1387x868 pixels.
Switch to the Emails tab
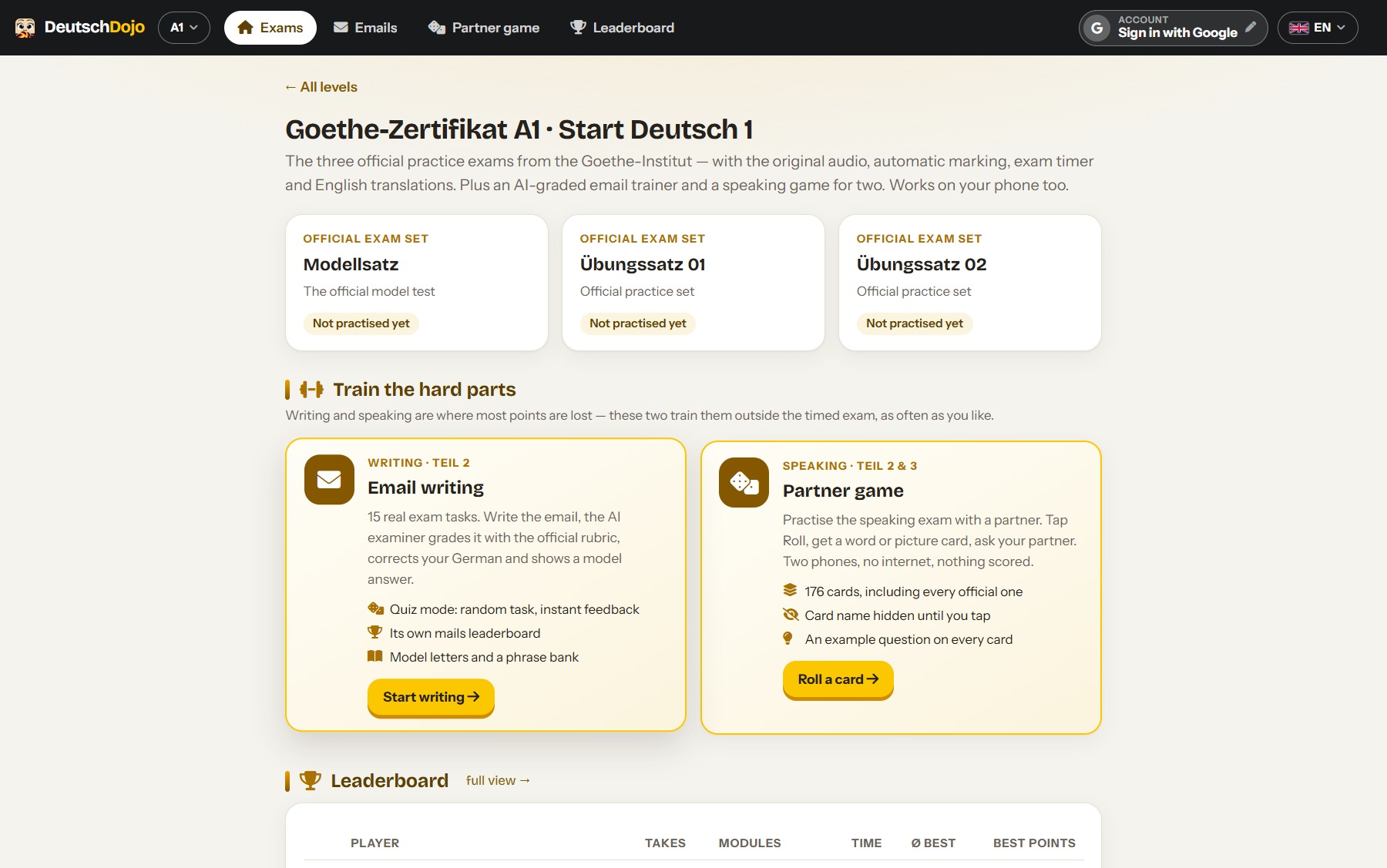click(x=365, y=28)
